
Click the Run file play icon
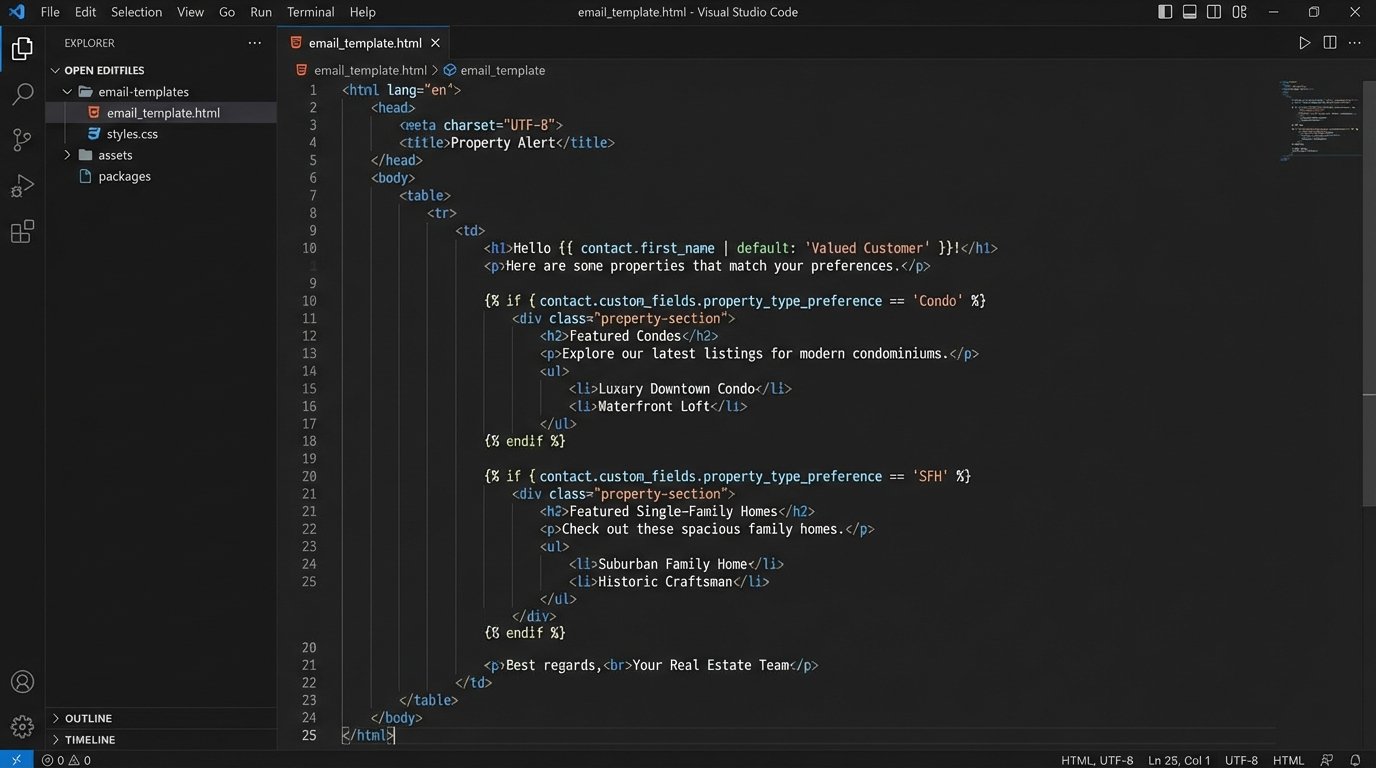click(x=1304, y=43)
